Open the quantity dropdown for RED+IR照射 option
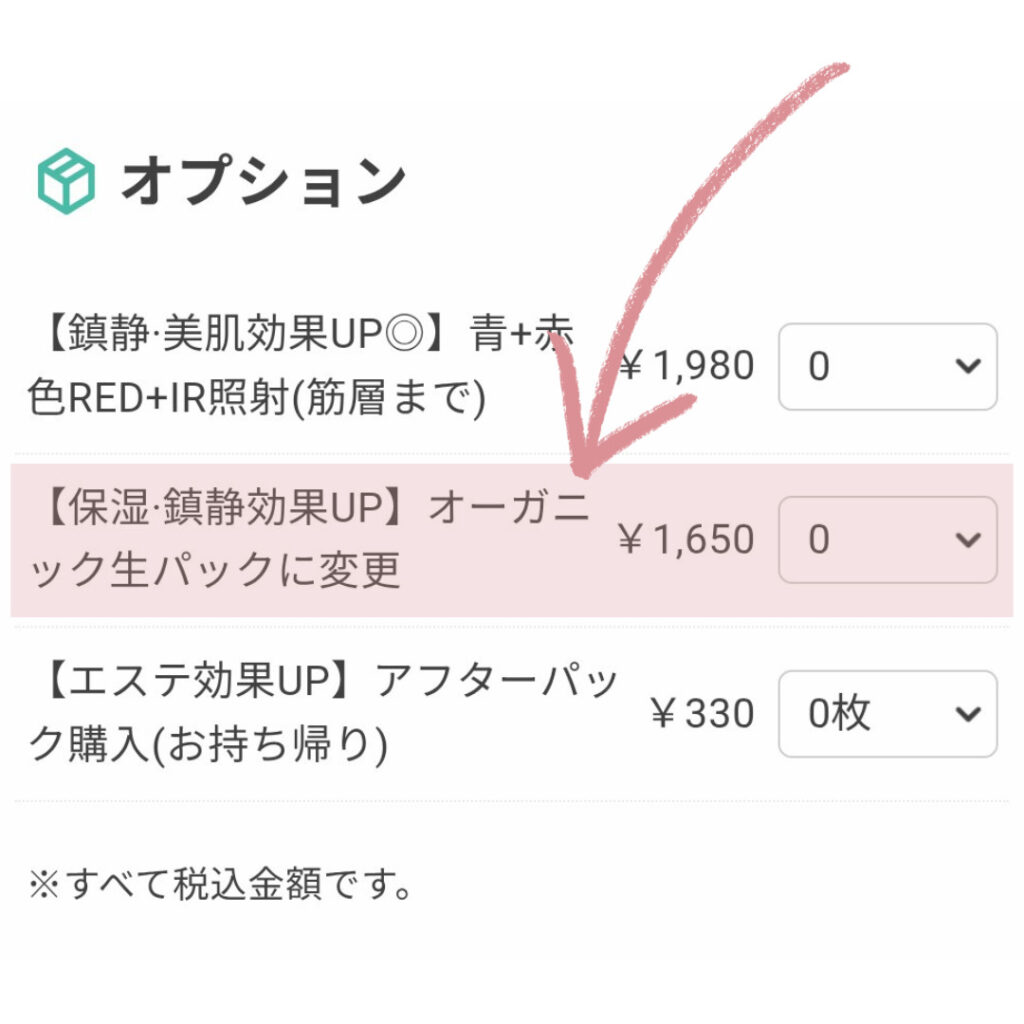Image resolution: width=1024 pixels, height=1024 pixels. 887,367
